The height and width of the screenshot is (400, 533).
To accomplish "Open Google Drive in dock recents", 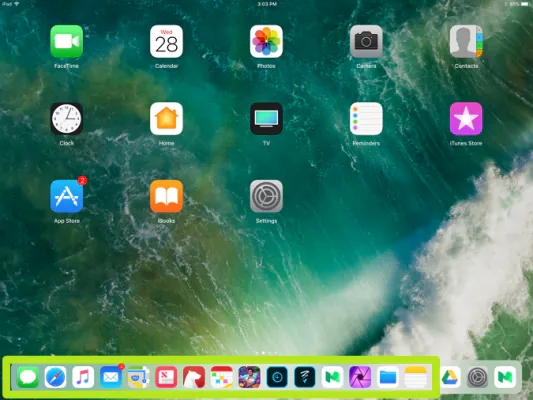I will pos(450,377).
